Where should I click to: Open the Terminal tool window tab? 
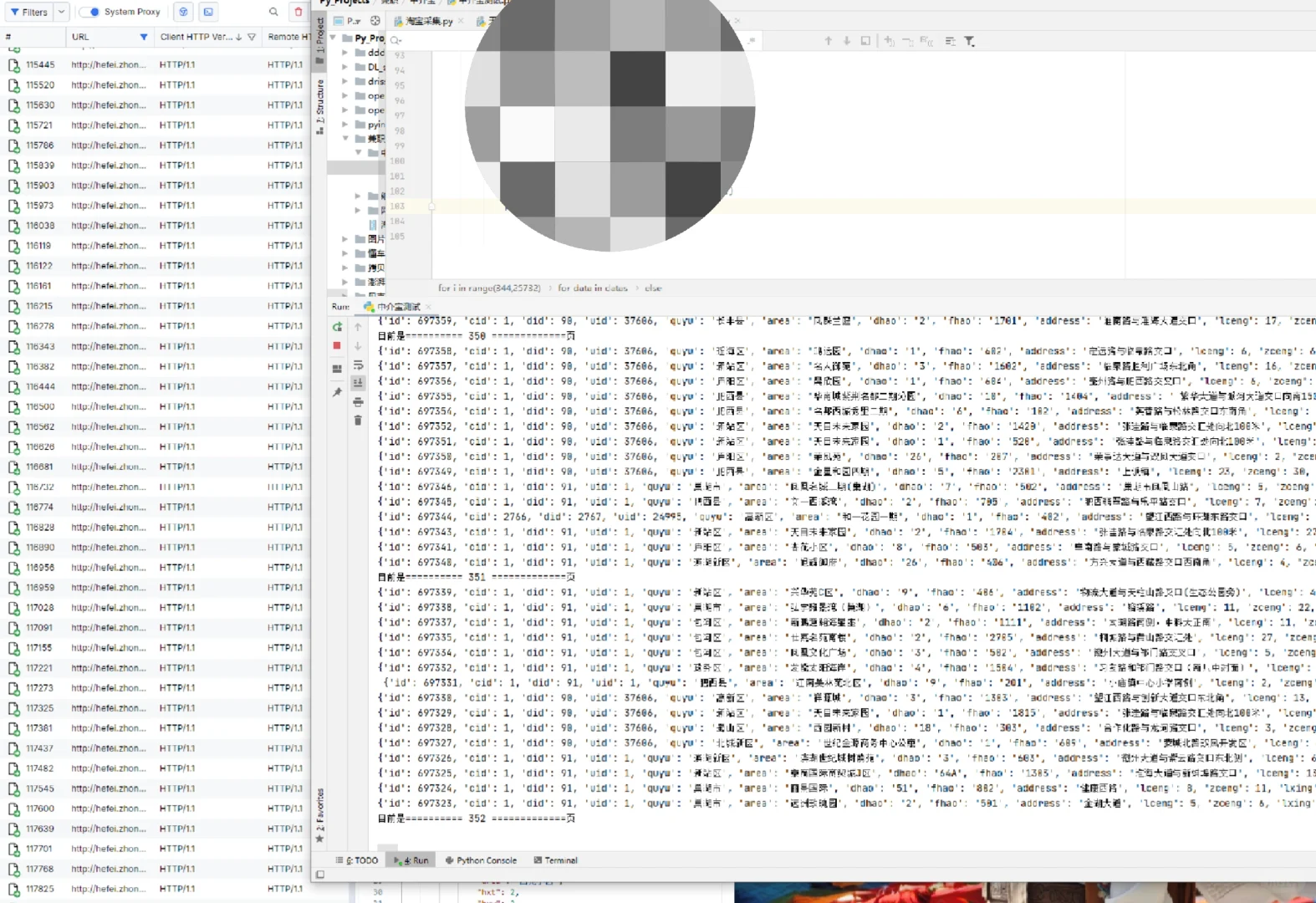(555, 860)
